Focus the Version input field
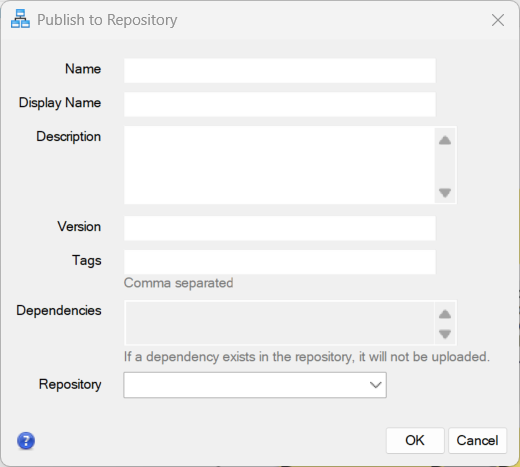The width and height of the screenshot is (520, 467). coord(280,228)
